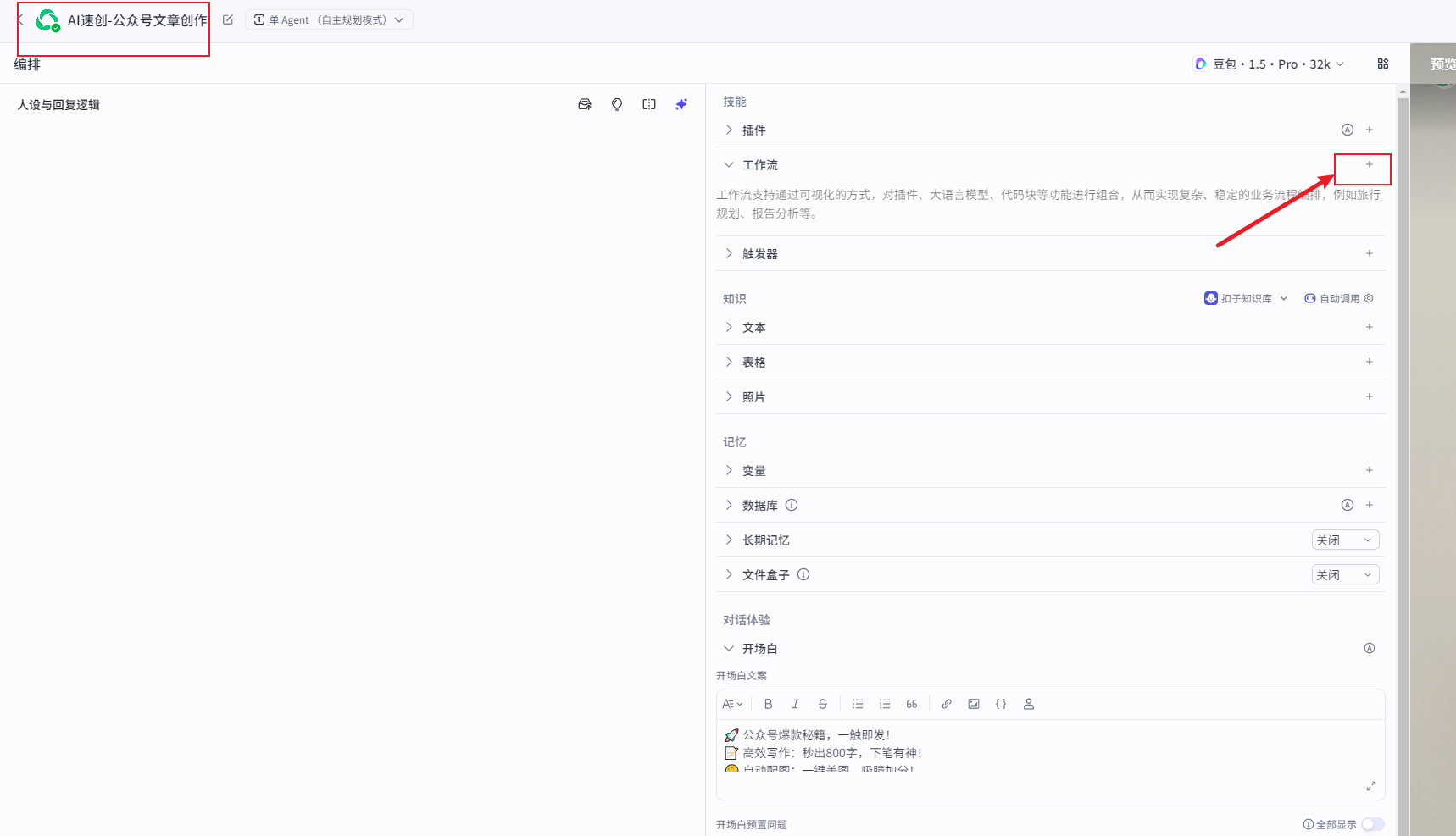Image resolution: width=1456 pixels, height=836 pixels.
Task: Expand the 照片 knowledge section
Action: pos(729,396)
